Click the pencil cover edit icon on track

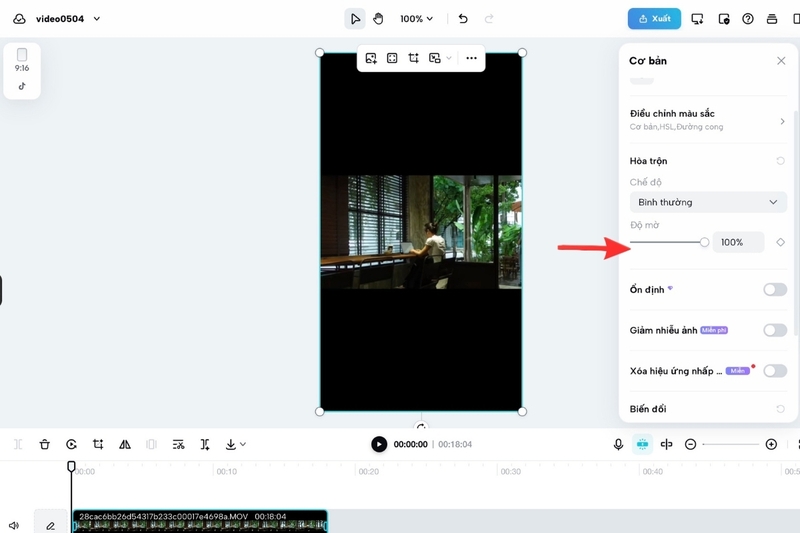[x=51, y=525]
